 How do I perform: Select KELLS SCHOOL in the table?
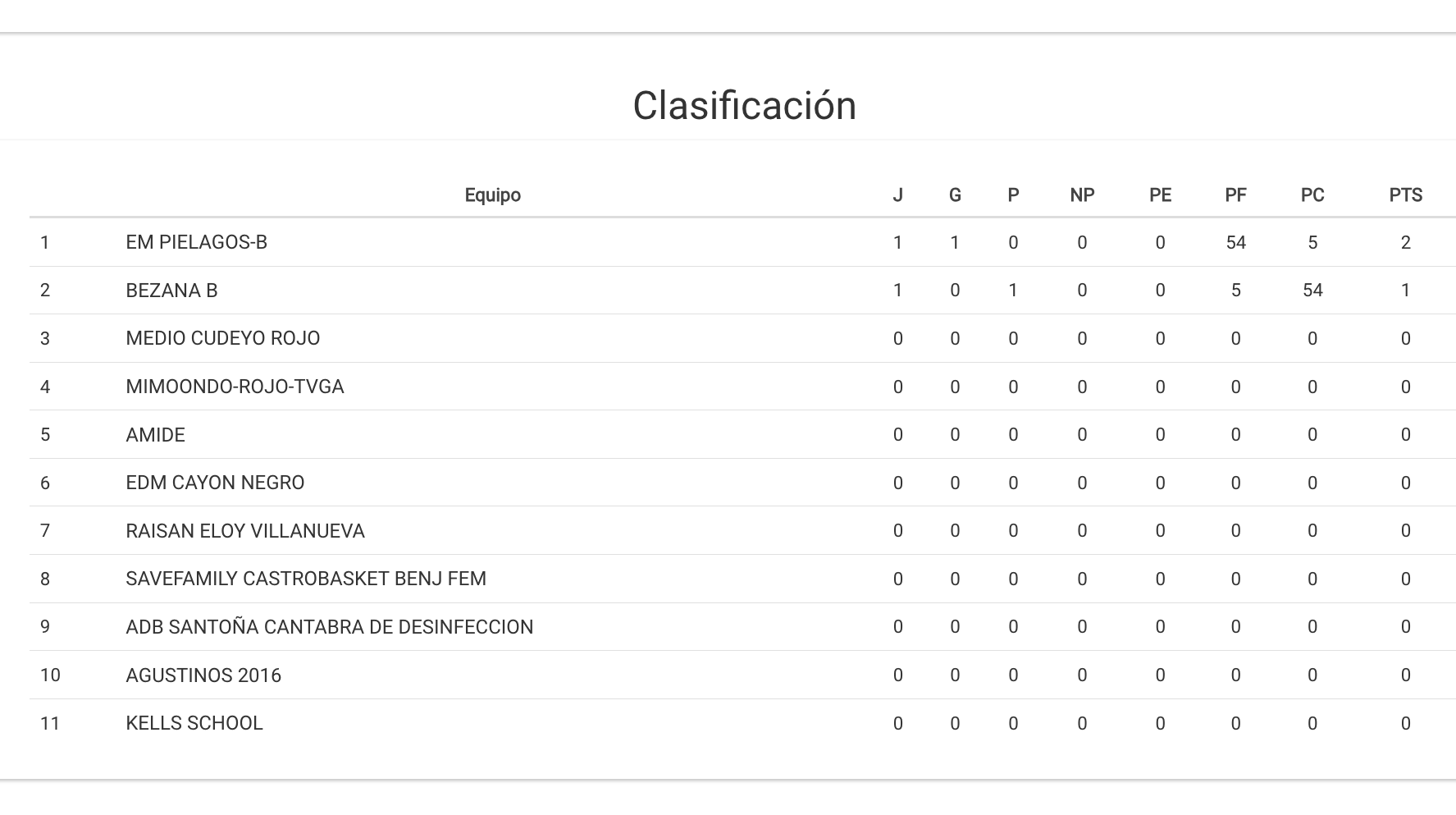[194, 723]
